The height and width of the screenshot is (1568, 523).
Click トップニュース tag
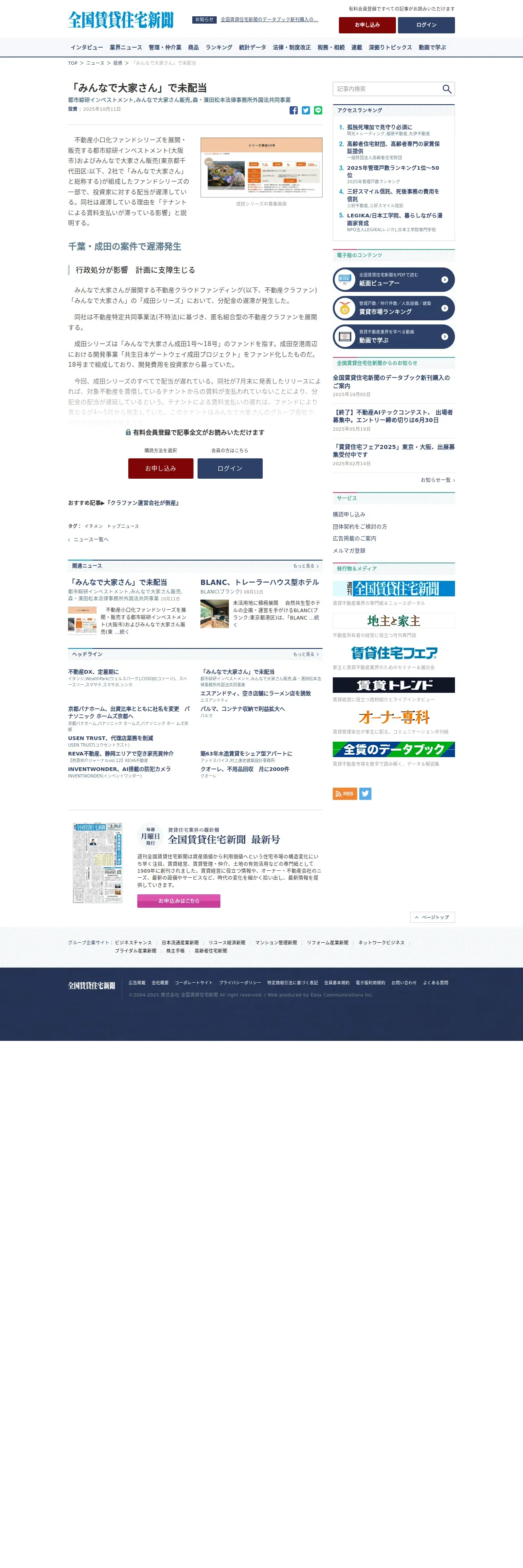123,526
